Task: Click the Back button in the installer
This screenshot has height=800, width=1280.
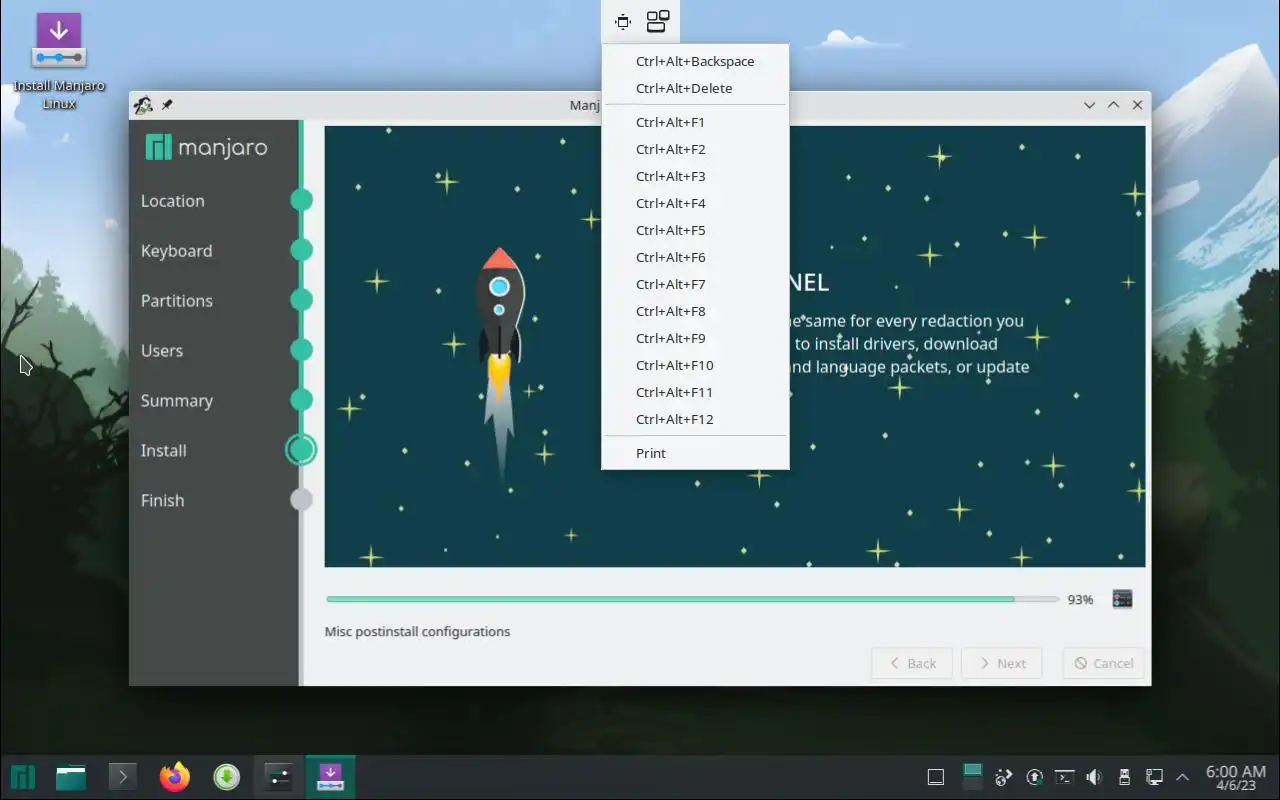Action: pyautogui.click(x=912, y=663)
